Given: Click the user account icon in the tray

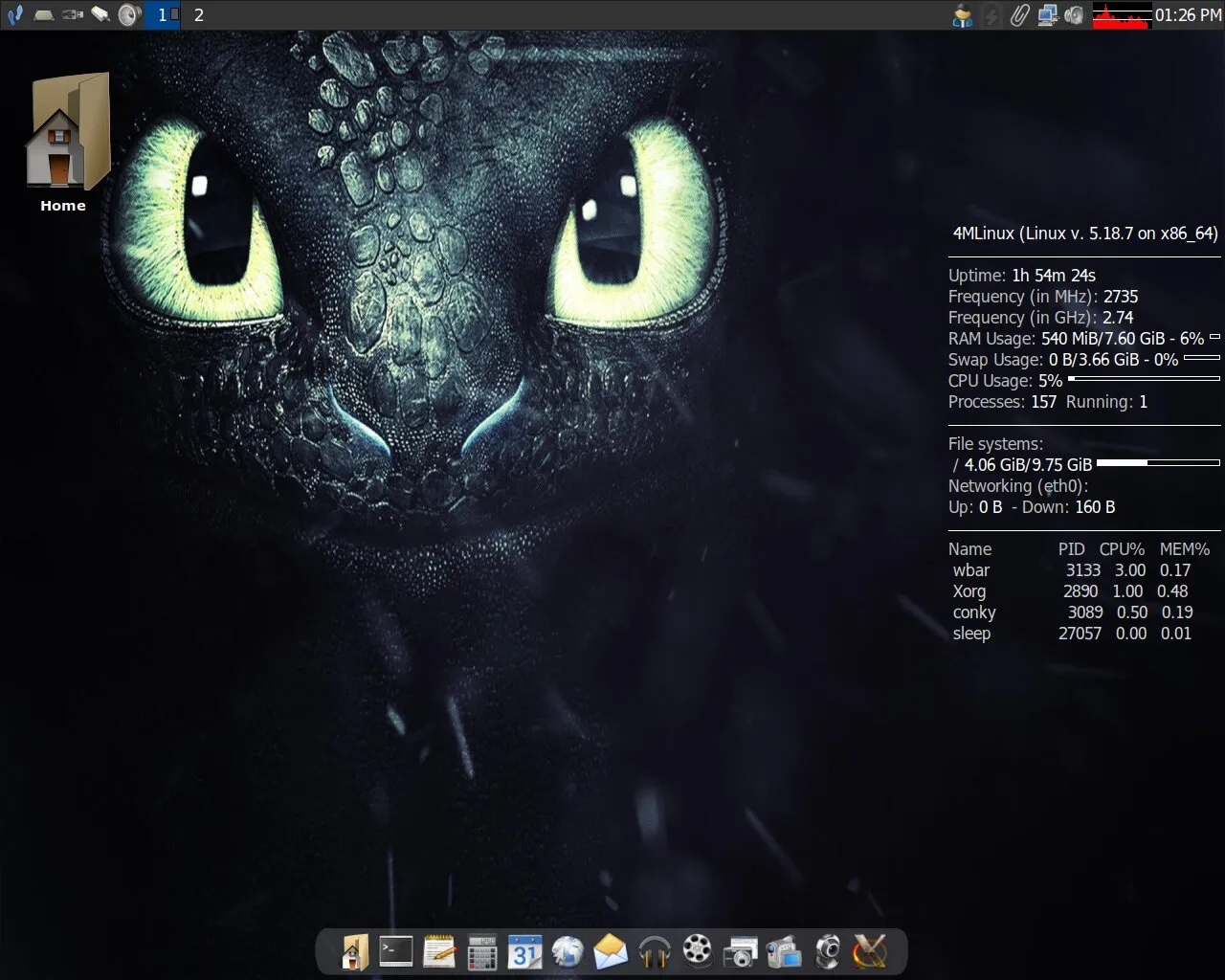Looking at the screenshot, I should tap(963, 15).
